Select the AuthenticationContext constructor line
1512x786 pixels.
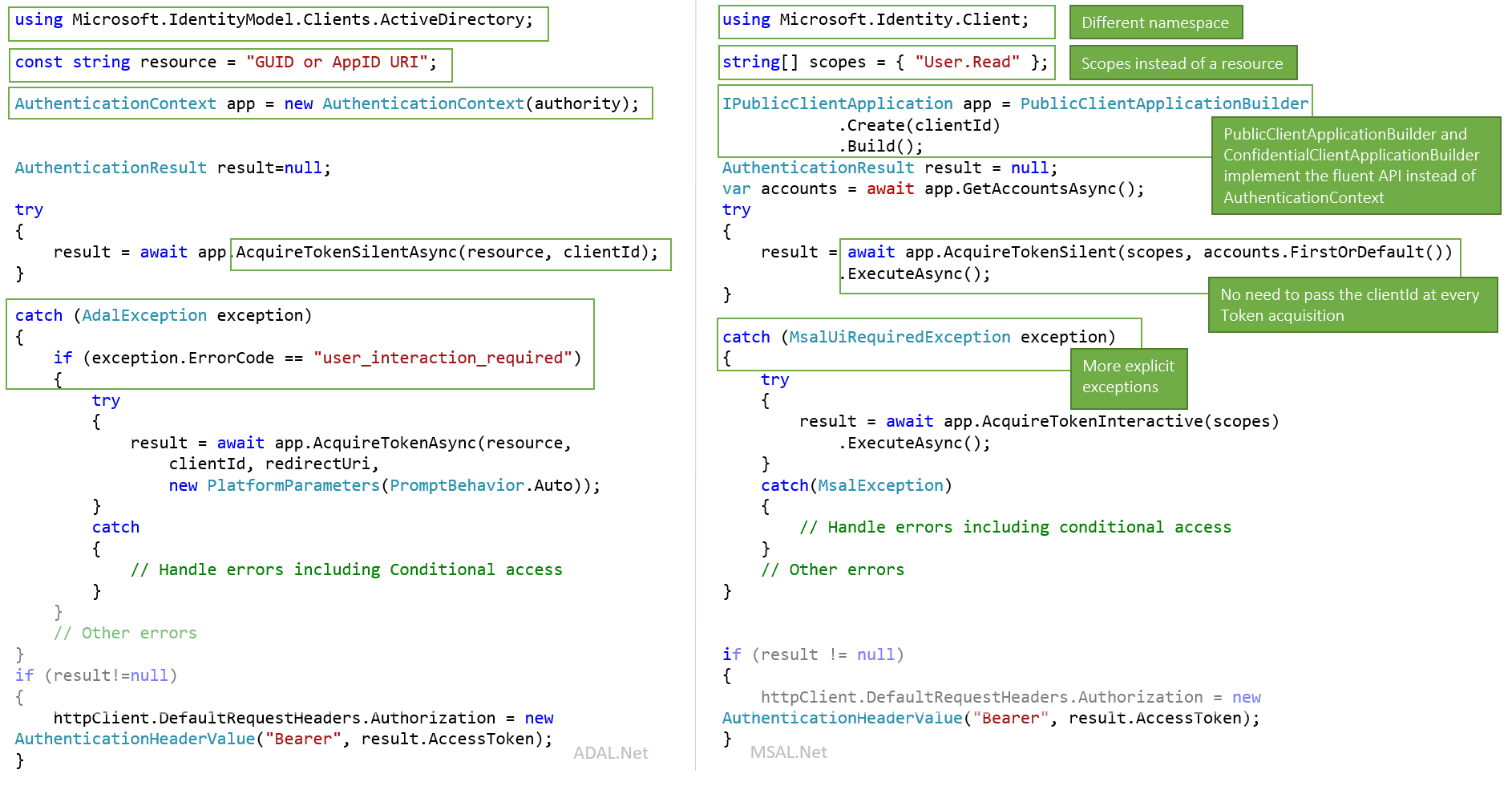point(330,103)
